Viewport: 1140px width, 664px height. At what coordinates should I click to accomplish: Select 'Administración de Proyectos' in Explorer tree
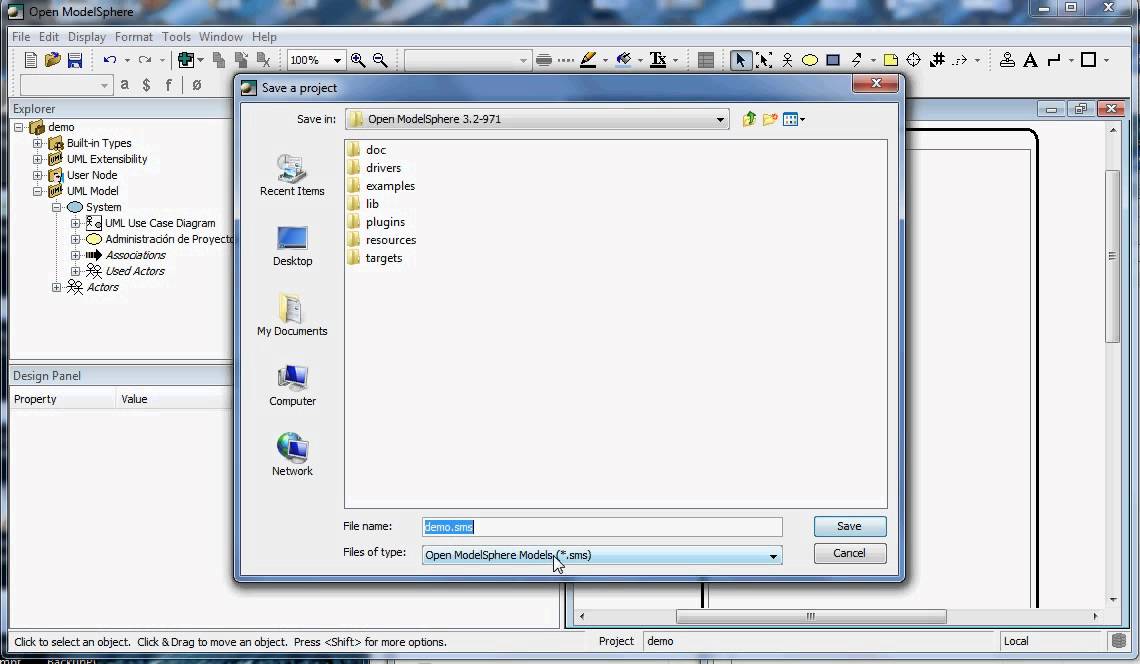[x=169, y=239]
